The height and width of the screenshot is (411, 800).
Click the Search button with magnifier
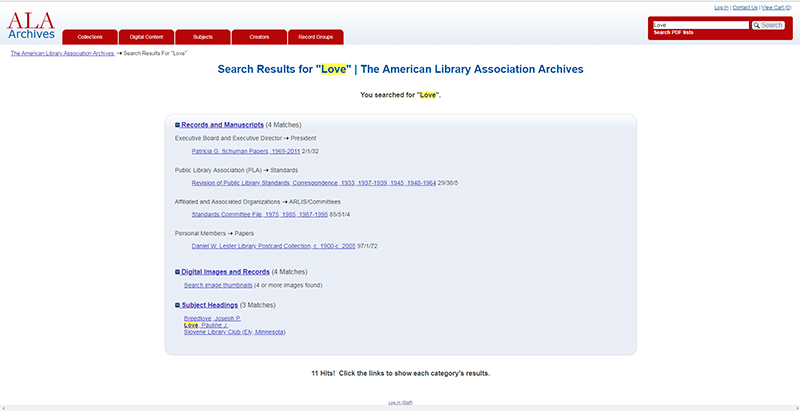tap(768, 25)
